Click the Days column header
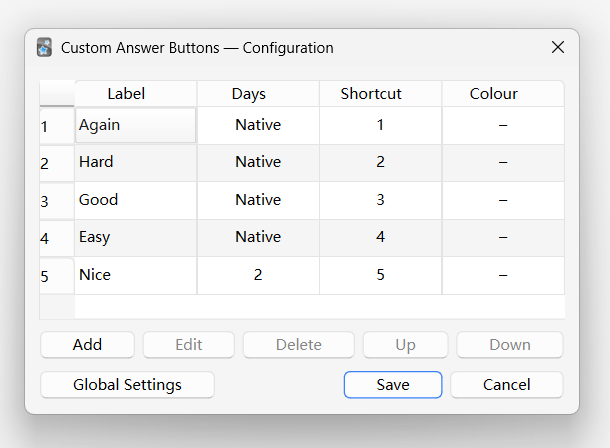Viewport: 610px width, 448px height. [258, 93]
